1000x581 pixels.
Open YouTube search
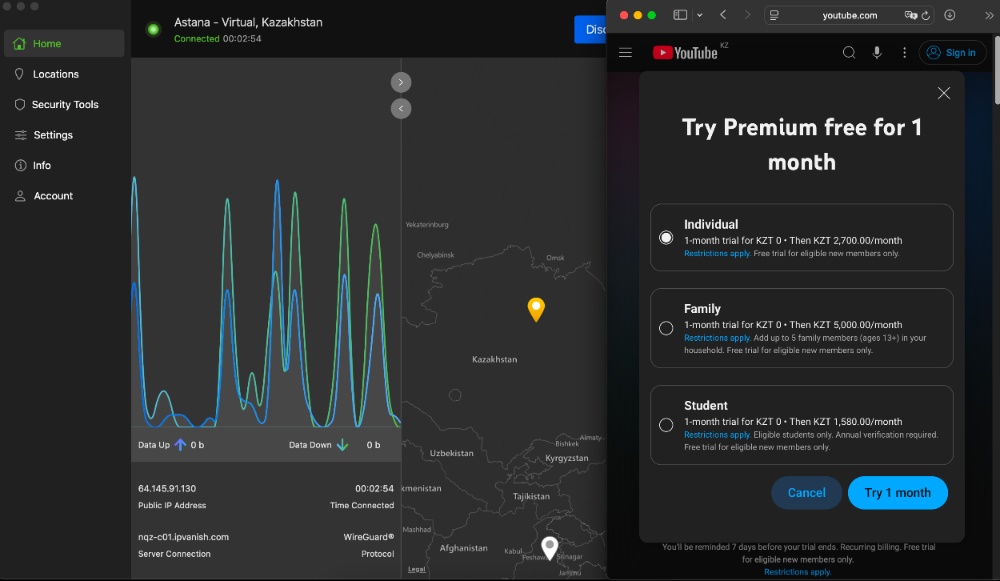849,53
